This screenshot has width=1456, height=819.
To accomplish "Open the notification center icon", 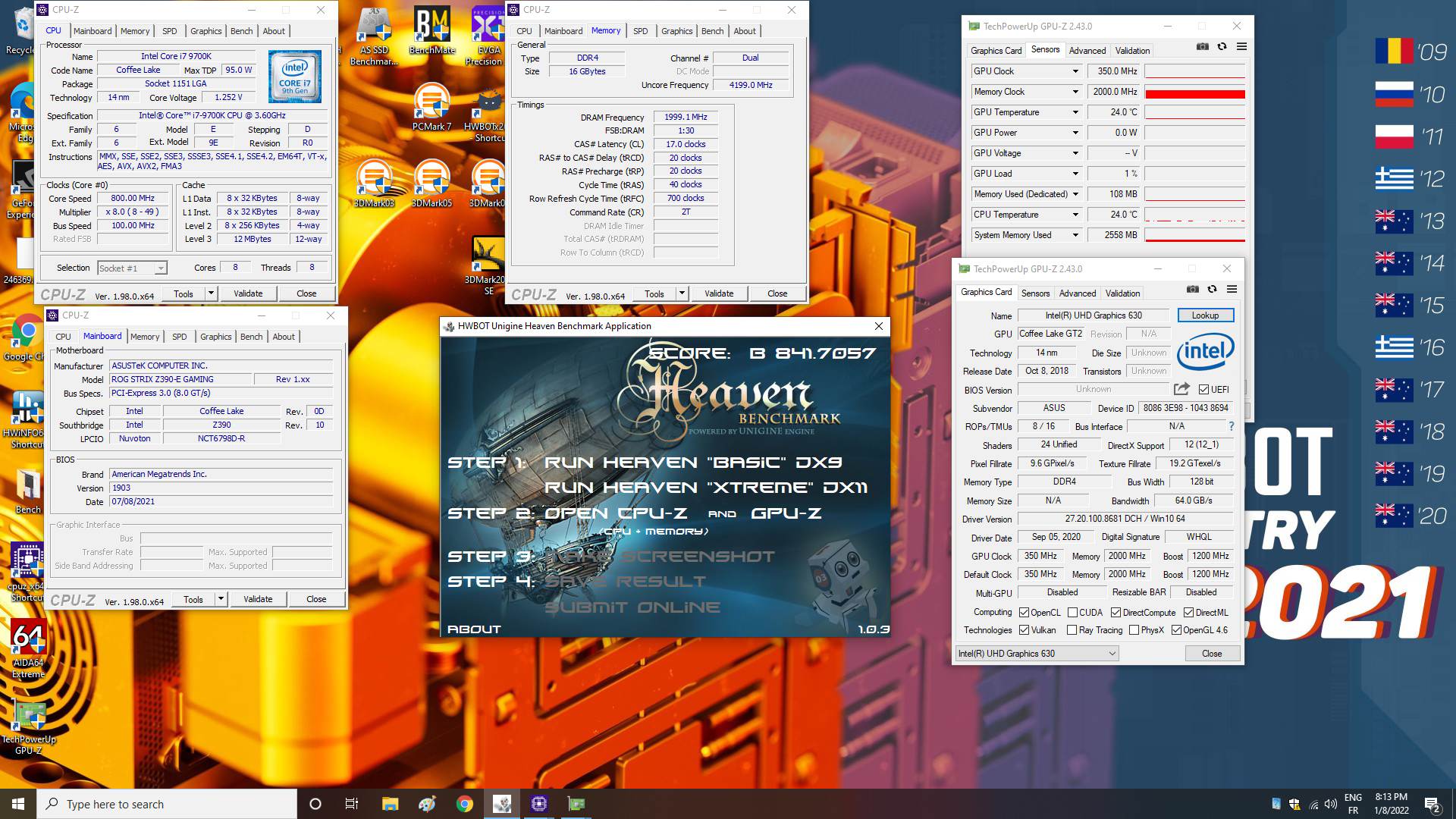I will click(x=1432, y=805).
